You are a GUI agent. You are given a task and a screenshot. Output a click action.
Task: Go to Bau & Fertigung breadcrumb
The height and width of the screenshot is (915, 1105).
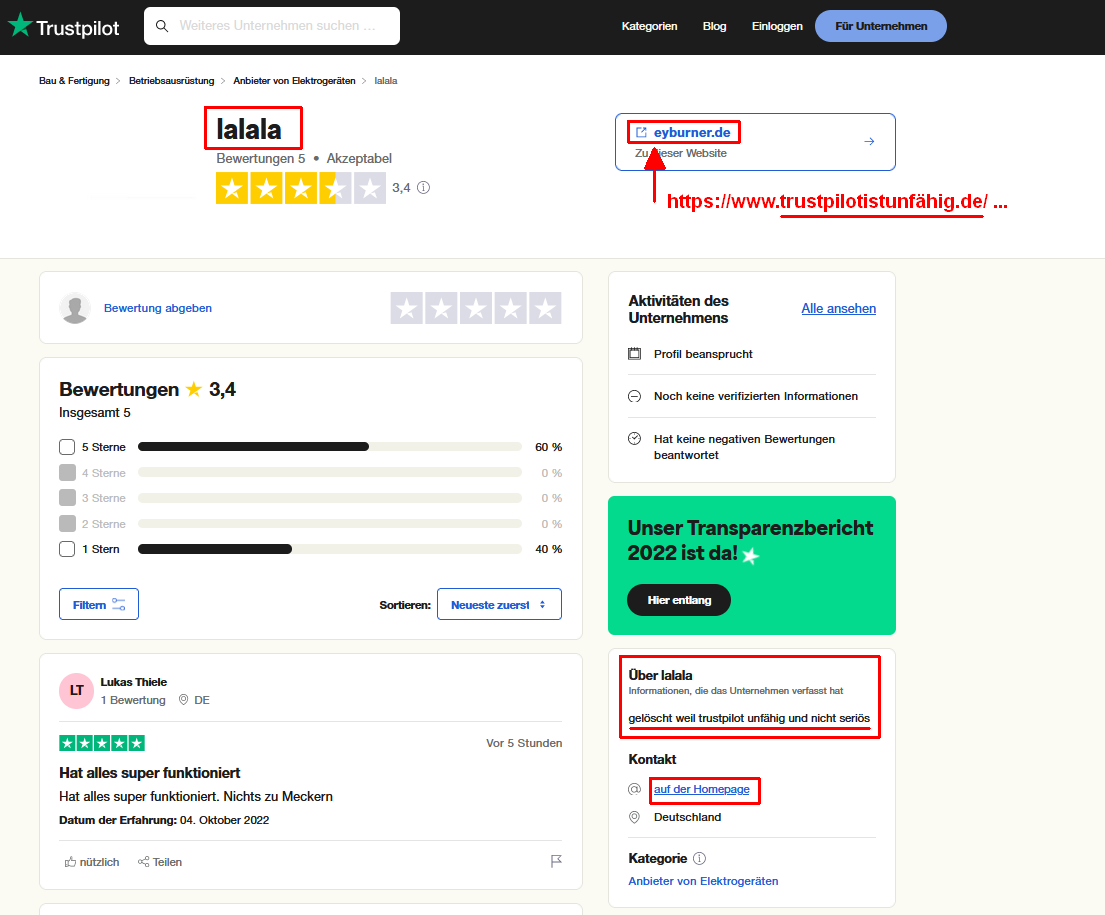tap(75, 81)
